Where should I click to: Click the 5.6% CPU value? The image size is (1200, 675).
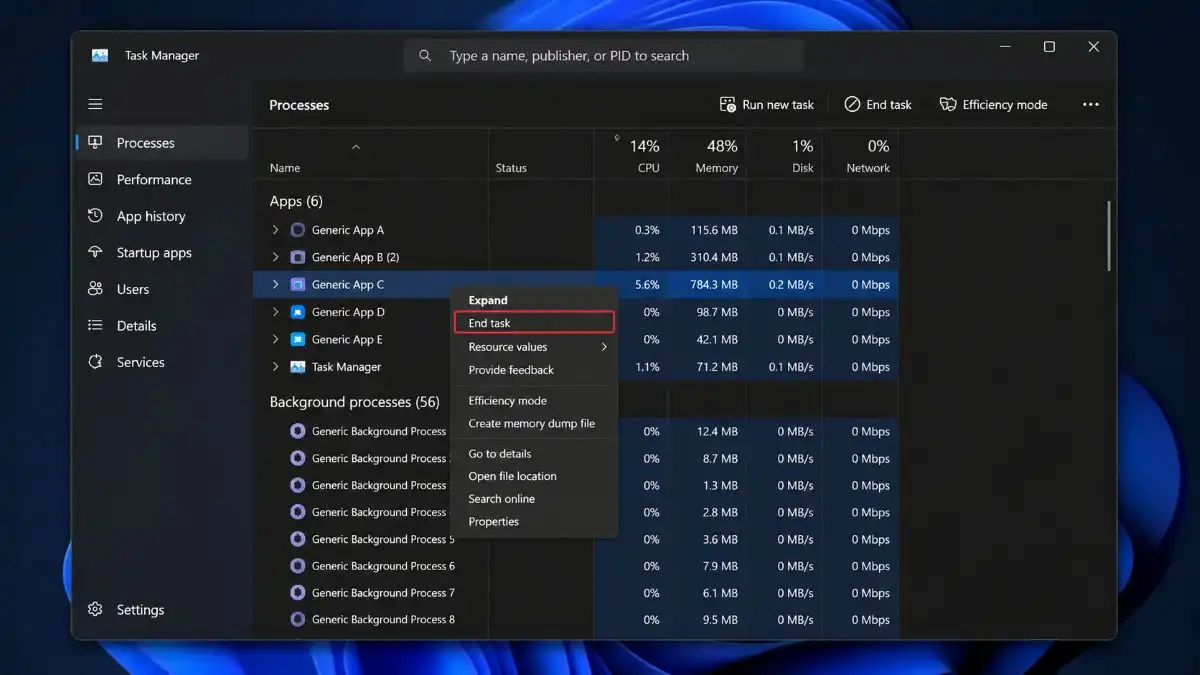[x=647, y=285]
